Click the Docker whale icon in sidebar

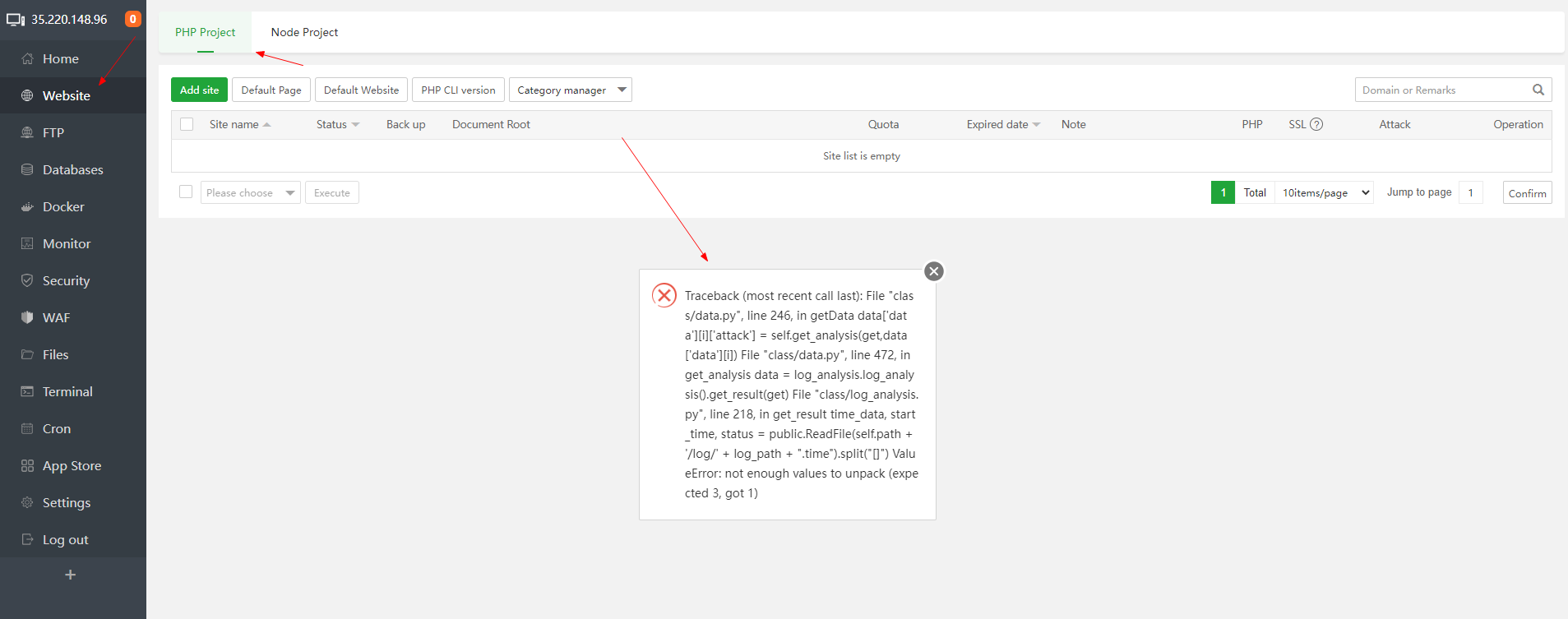tap(27, 207)
